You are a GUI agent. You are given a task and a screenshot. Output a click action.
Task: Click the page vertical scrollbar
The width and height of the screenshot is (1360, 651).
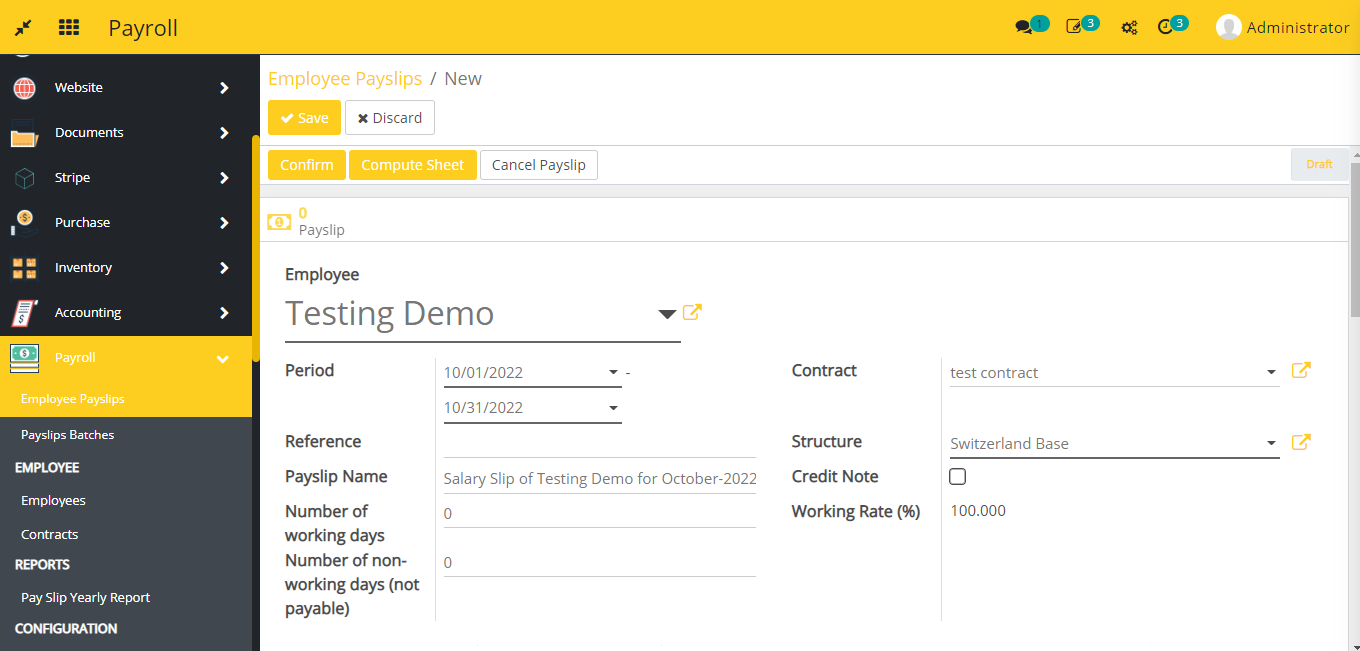pyautogui.click(x=1354, y=240)
